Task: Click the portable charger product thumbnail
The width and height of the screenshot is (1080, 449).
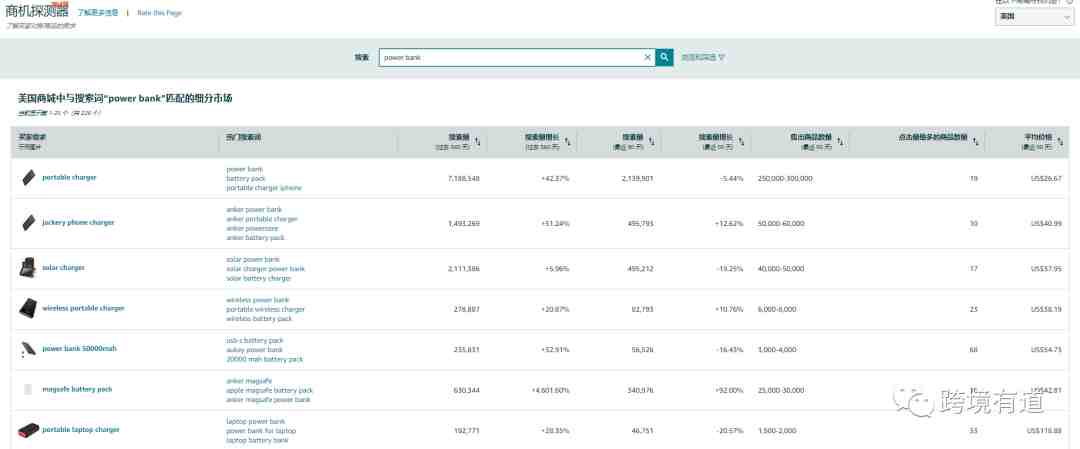Action: point(28,178)
